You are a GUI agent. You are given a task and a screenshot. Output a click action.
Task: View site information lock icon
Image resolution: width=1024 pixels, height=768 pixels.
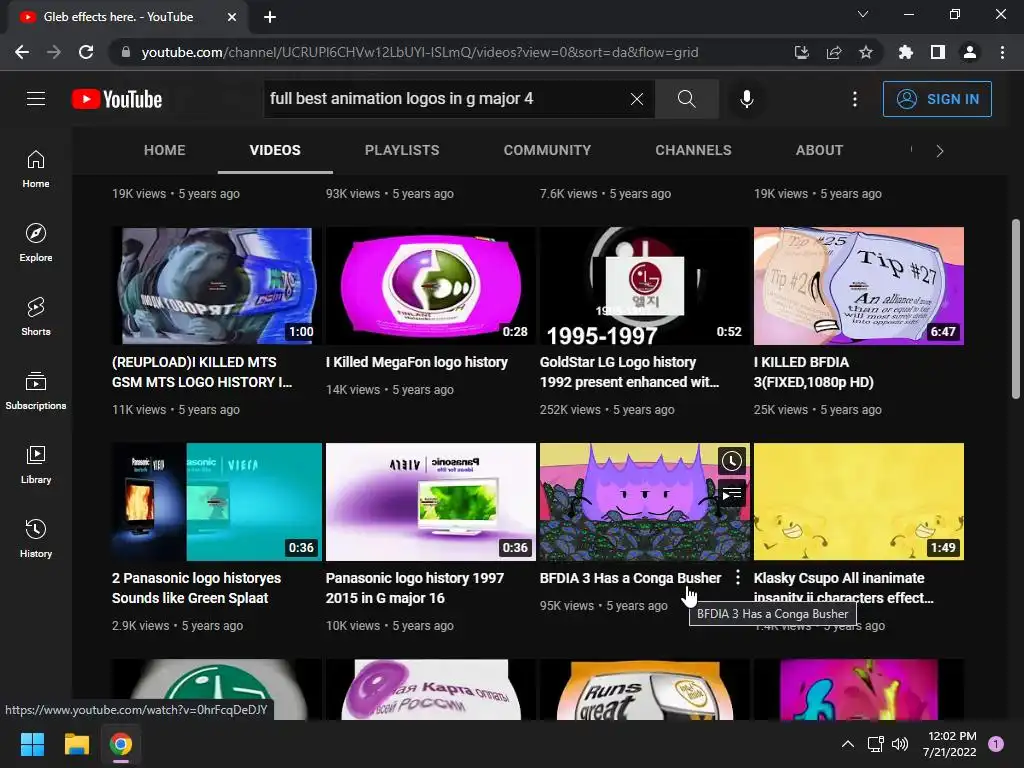coord(125,52)
